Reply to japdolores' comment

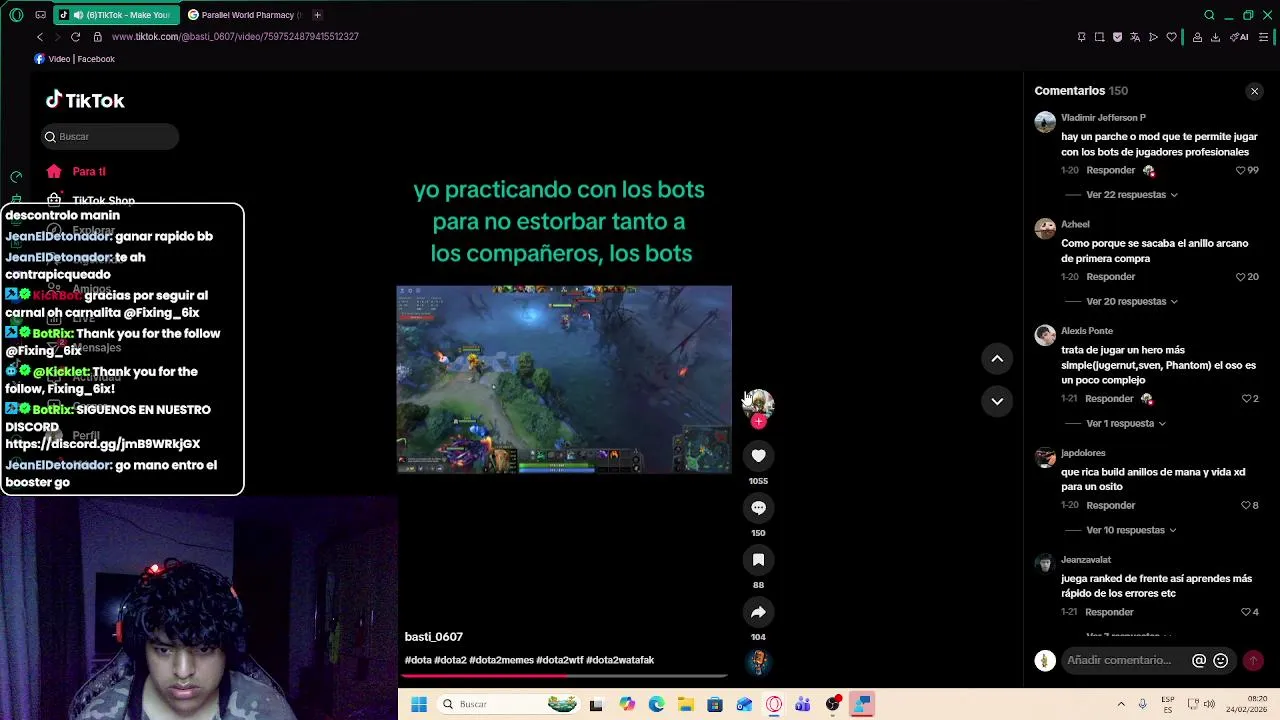1110,506
